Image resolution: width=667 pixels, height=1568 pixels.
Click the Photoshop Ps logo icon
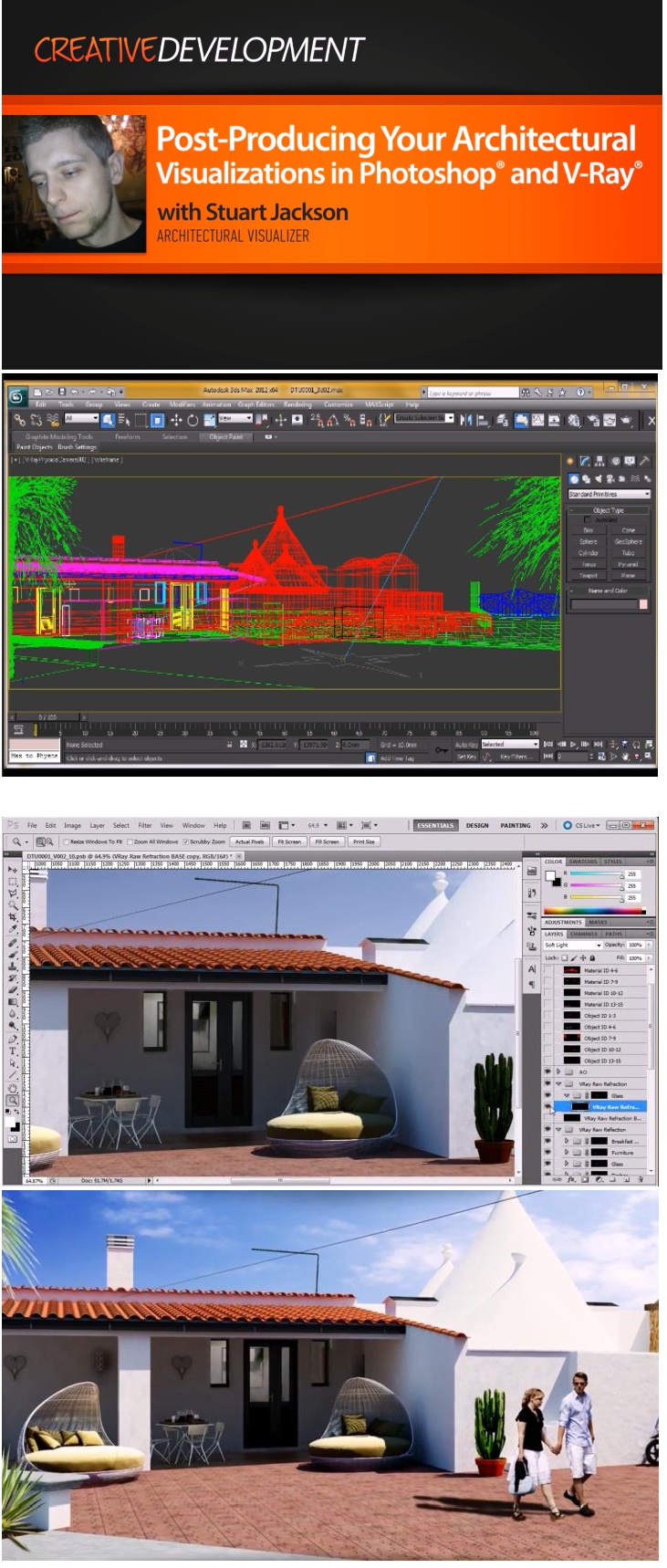point(12,825)
